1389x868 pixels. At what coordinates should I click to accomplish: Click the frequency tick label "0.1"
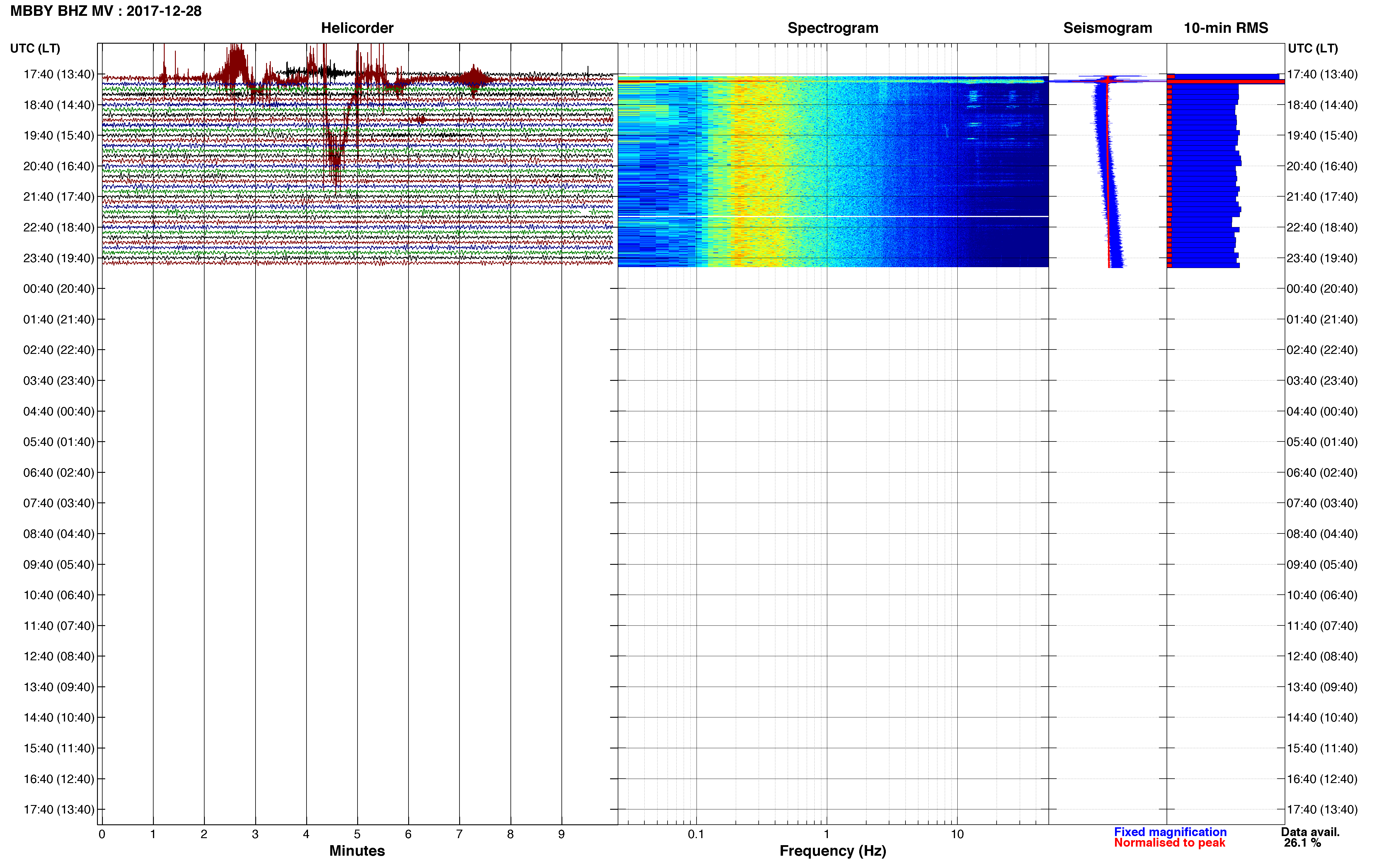(696, 834)
